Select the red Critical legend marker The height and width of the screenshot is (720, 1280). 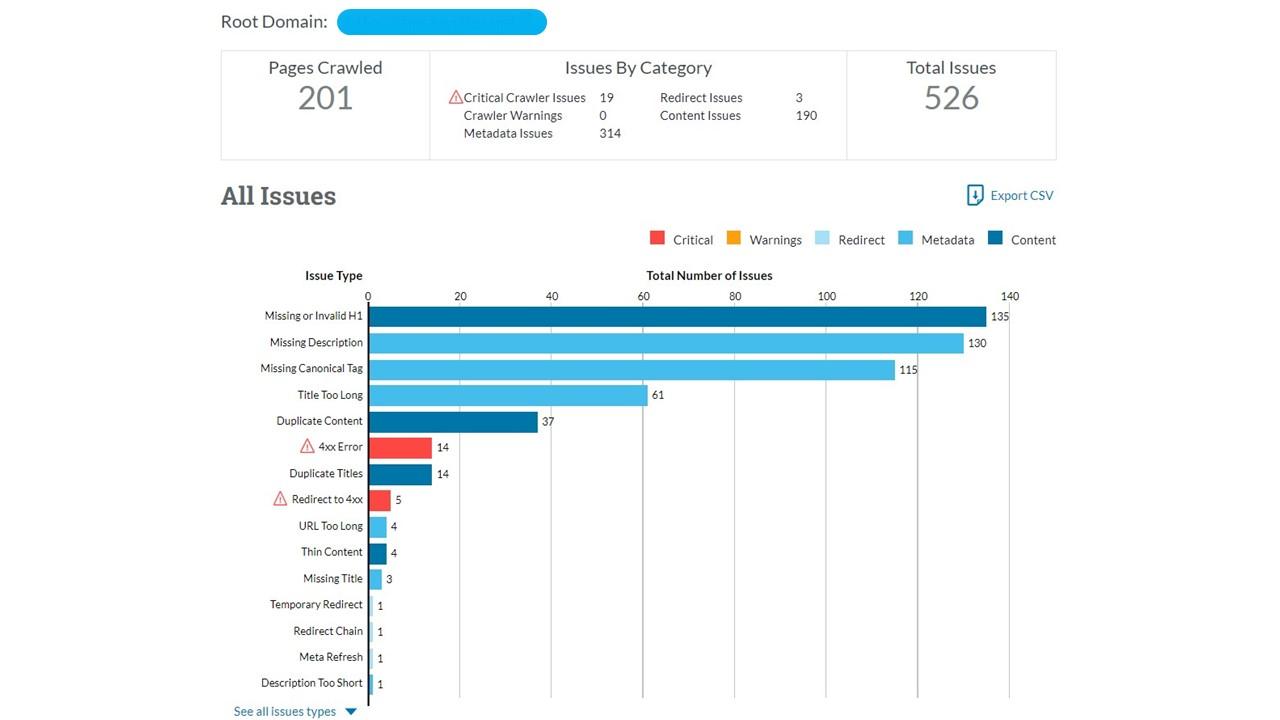click(659, 239)
